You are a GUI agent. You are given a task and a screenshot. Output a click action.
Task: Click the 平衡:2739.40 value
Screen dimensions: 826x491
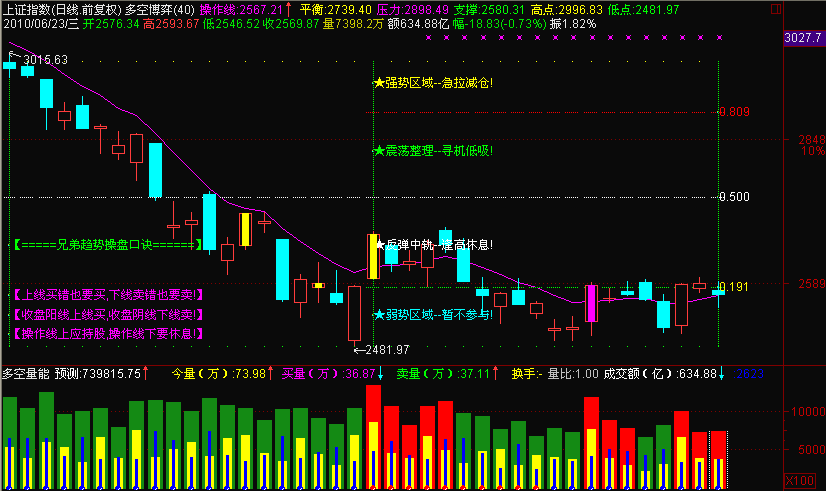point(336,9)
